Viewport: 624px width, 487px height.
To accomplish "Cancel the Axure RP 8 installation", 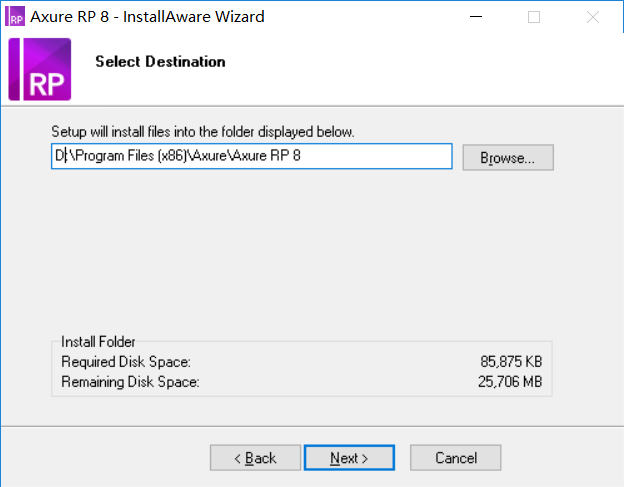I will click(x=456, y=458).
